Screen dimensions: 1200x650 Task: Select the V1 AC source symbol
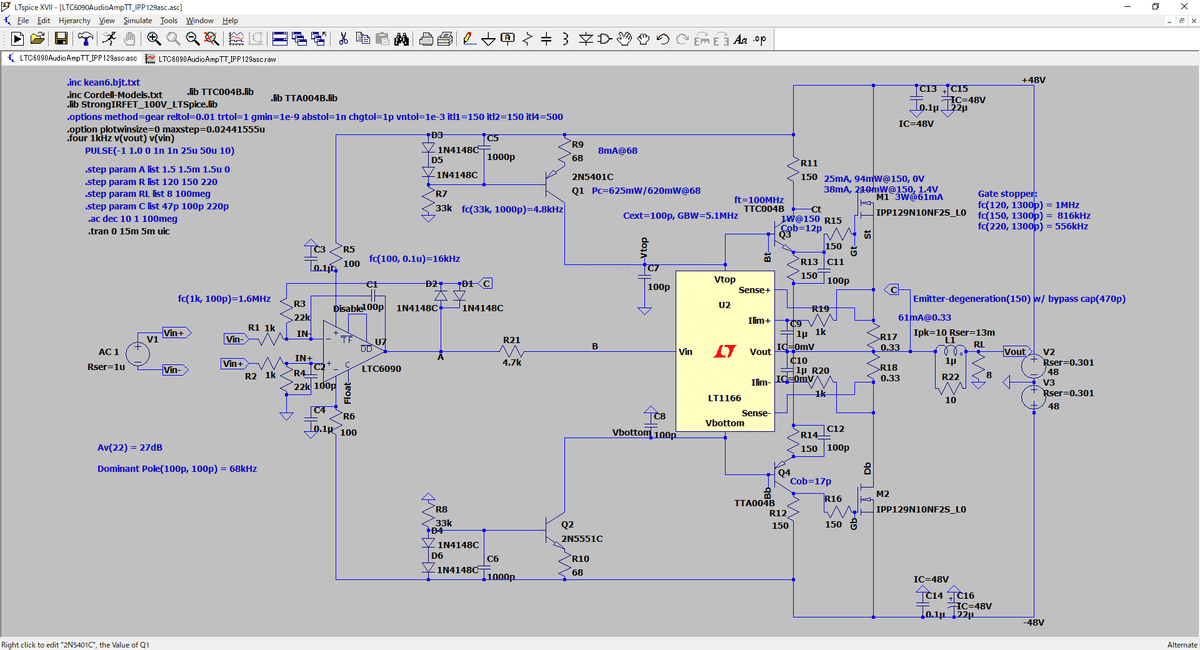point(140,352)
